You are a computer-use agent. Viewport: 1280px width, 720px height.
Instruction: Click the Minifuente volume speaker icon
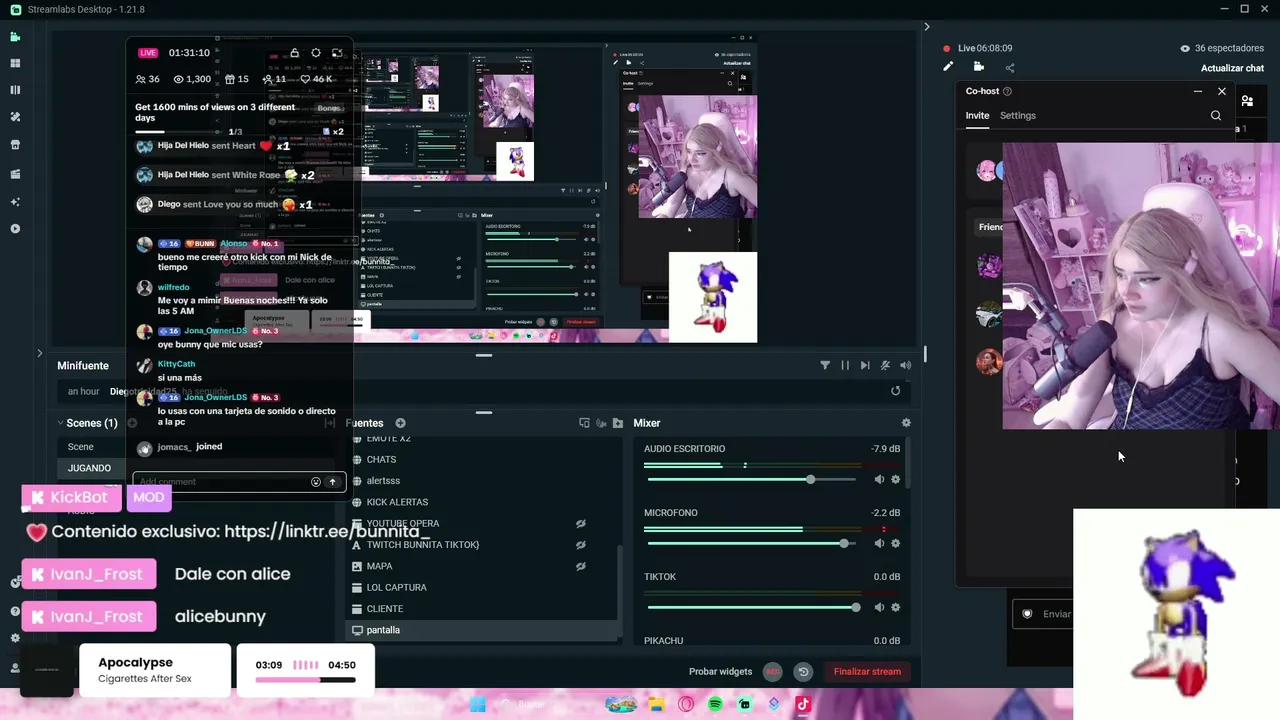click(x=905, y=366)
